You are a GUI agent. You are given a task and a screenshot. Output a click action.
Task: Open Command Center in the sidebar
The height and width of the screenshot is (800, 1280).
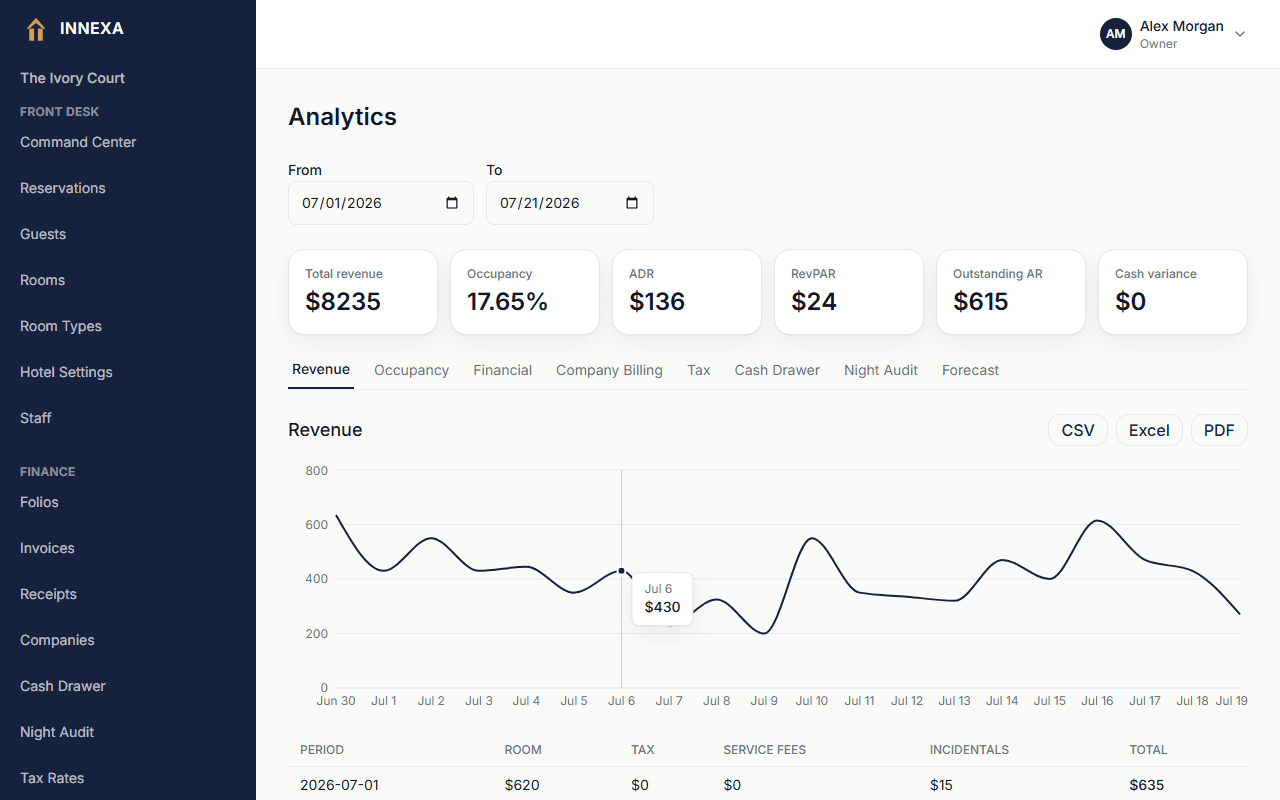78,142
